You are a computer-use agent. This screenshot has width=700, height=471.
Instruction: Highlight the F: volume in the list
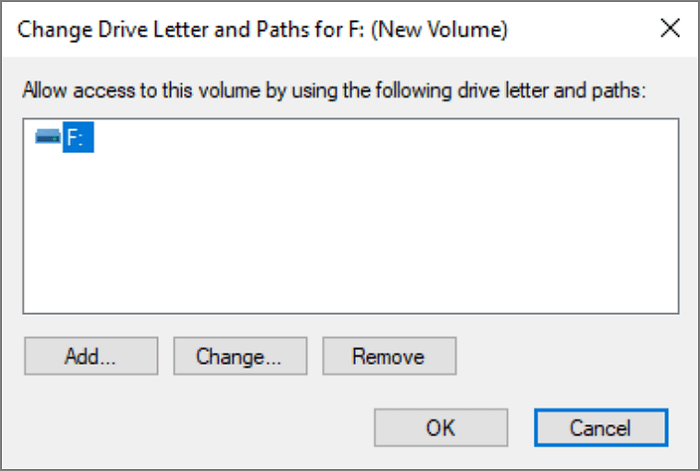click(x=78, y=139)
